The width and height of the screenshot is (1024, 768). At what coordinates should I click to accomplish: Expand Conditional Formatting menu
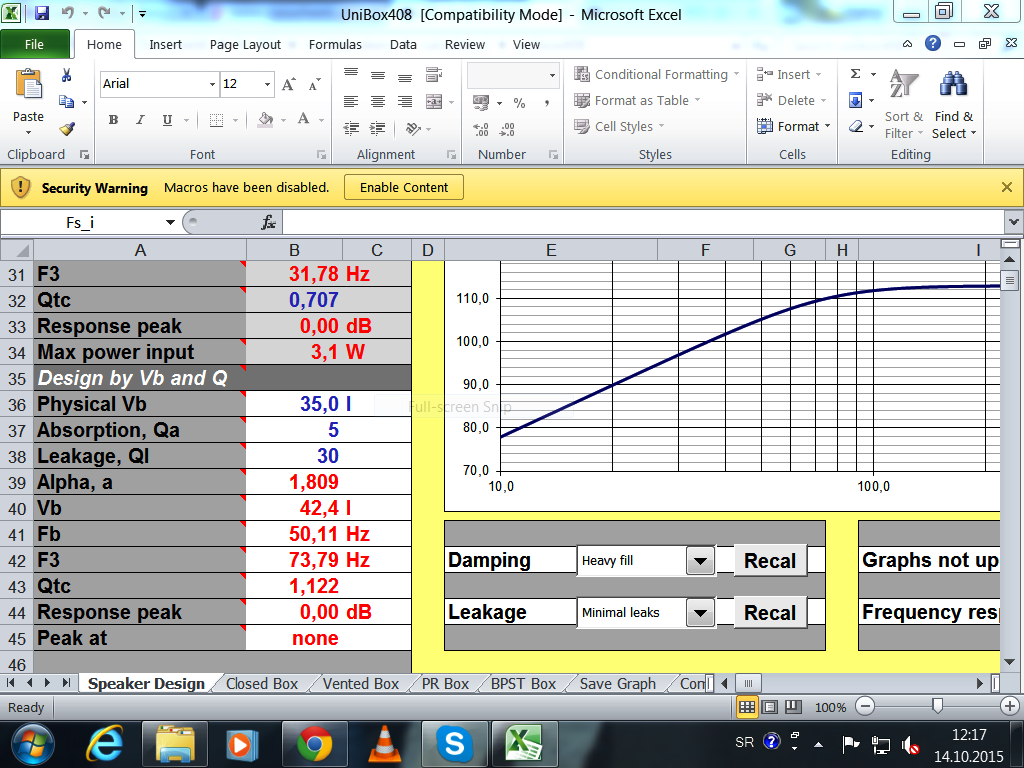point(656,74)
